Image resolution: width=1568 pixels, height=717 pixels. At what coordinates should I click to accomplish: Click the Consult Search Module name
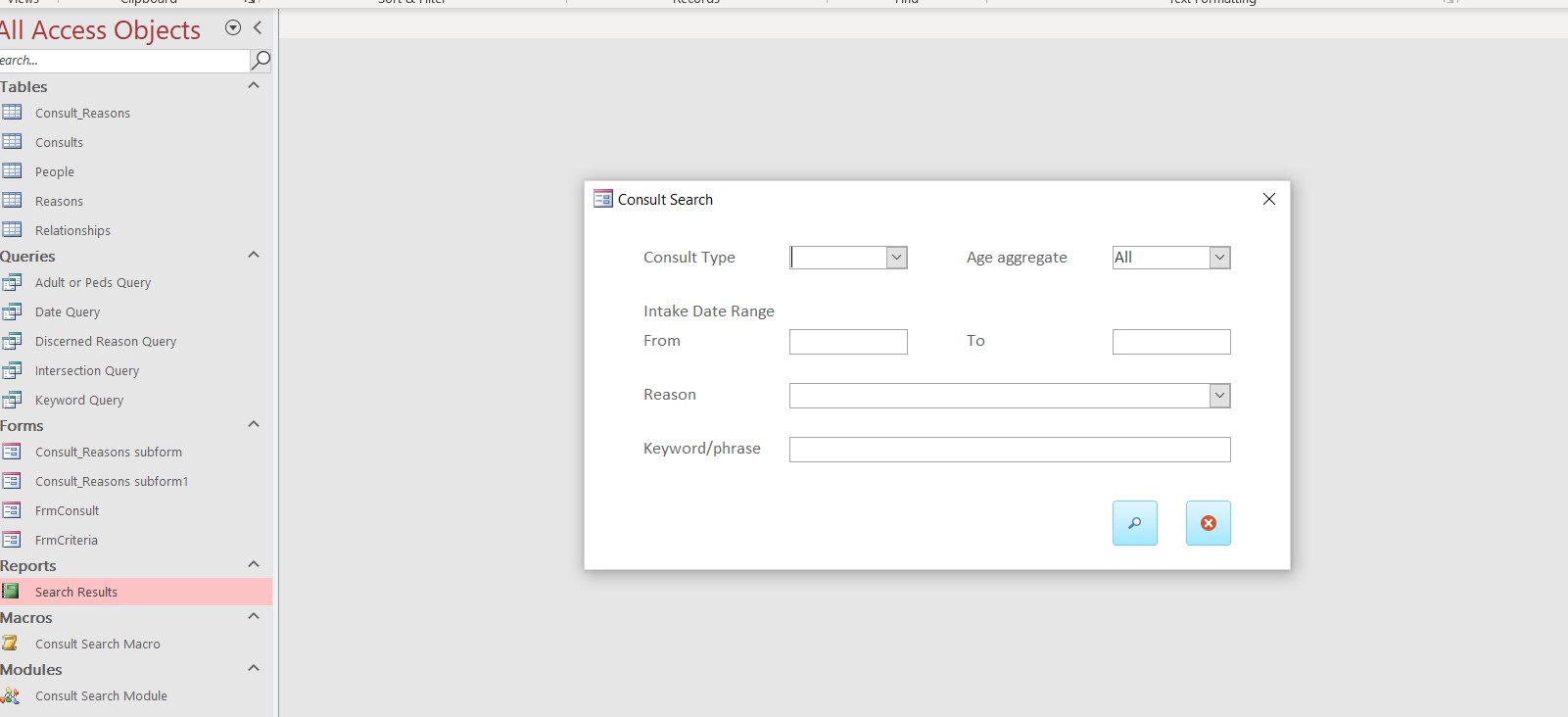tap(101, 696)
